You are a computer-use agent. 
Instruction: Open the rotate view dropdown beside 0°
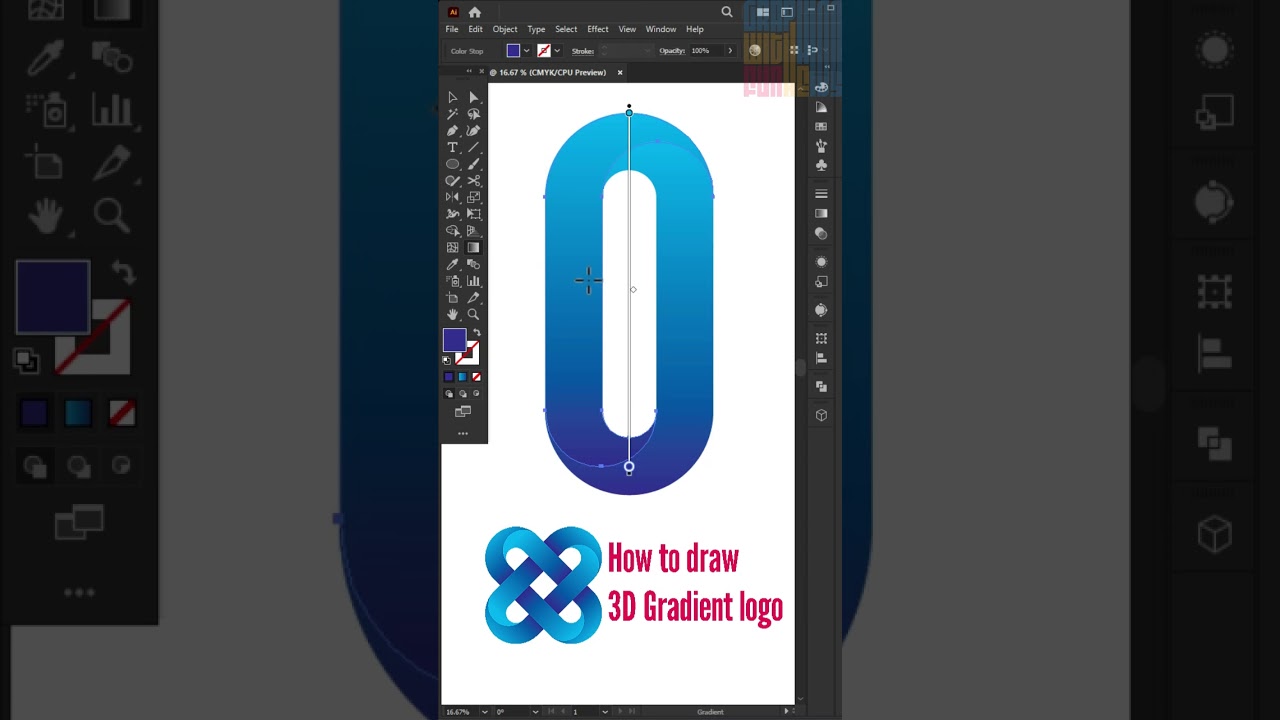pyautogui.click(x=535, y=712)
